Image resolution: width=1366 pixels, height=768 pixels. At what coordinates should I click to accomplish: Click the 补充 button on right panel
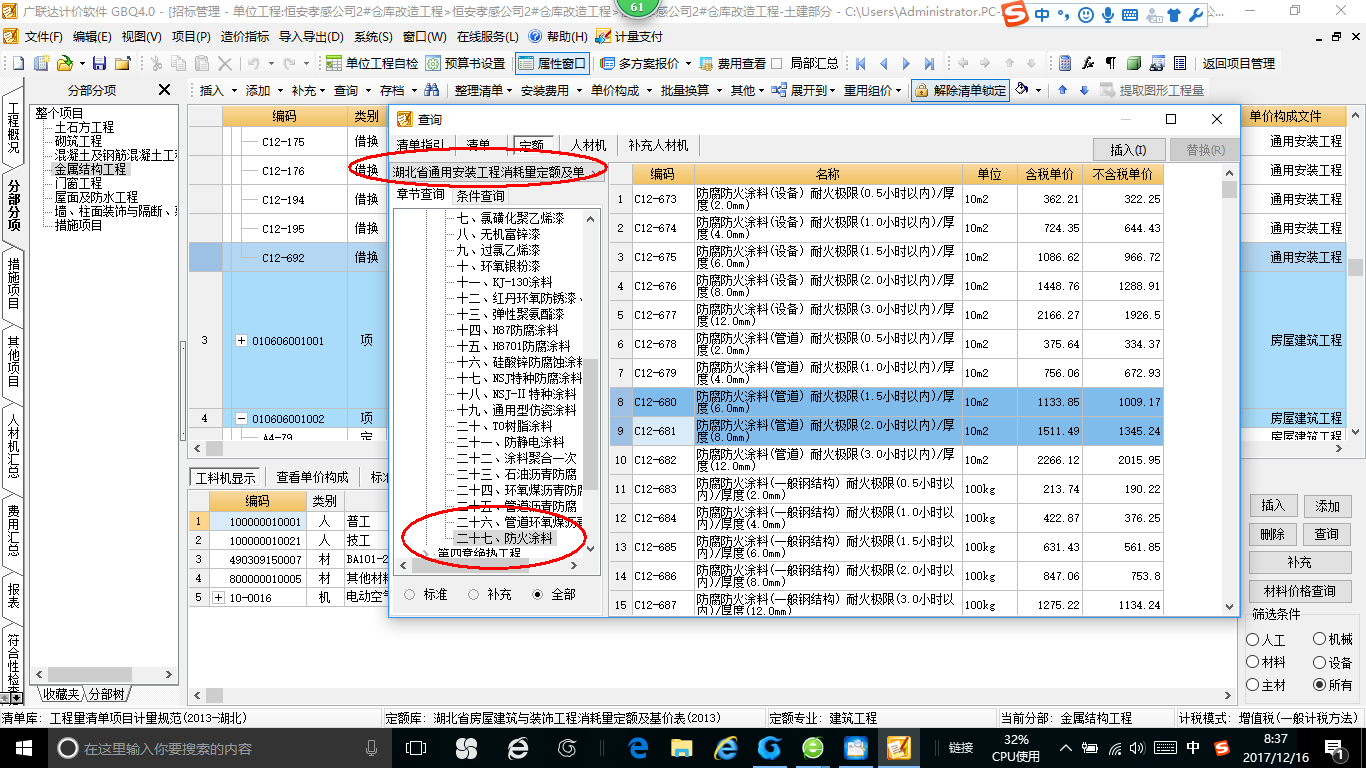click(x=1299, y=563)
